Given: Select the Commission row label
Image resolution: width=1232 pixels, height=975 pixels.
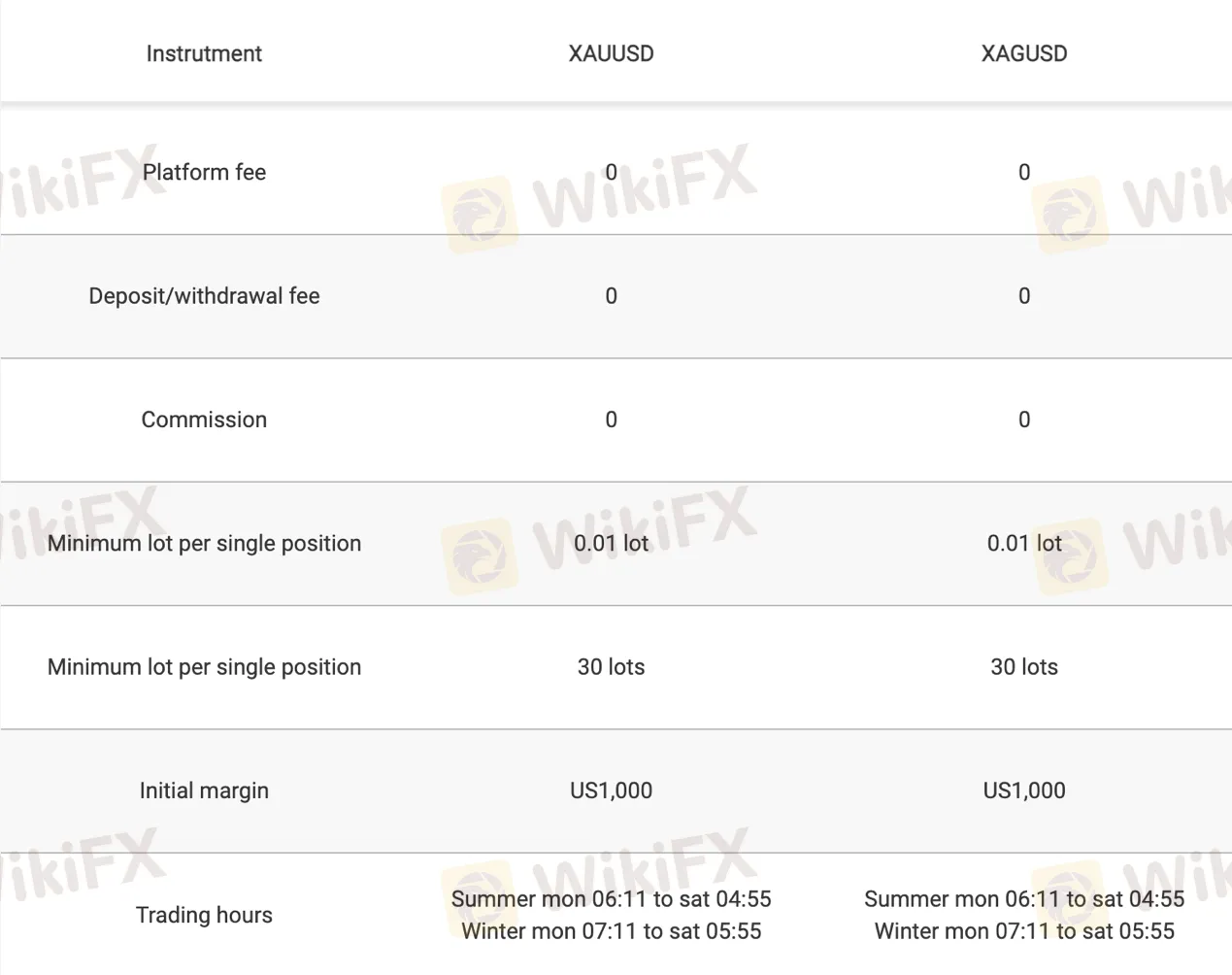Looking at the screenshot, I should [204, 420].
